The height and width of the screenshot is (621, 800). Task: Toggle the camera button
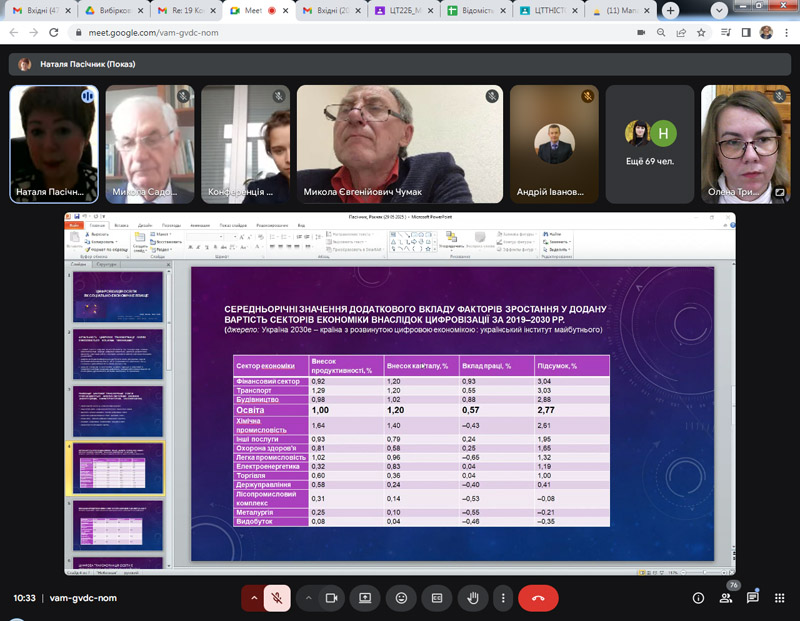tap(329, 598)
